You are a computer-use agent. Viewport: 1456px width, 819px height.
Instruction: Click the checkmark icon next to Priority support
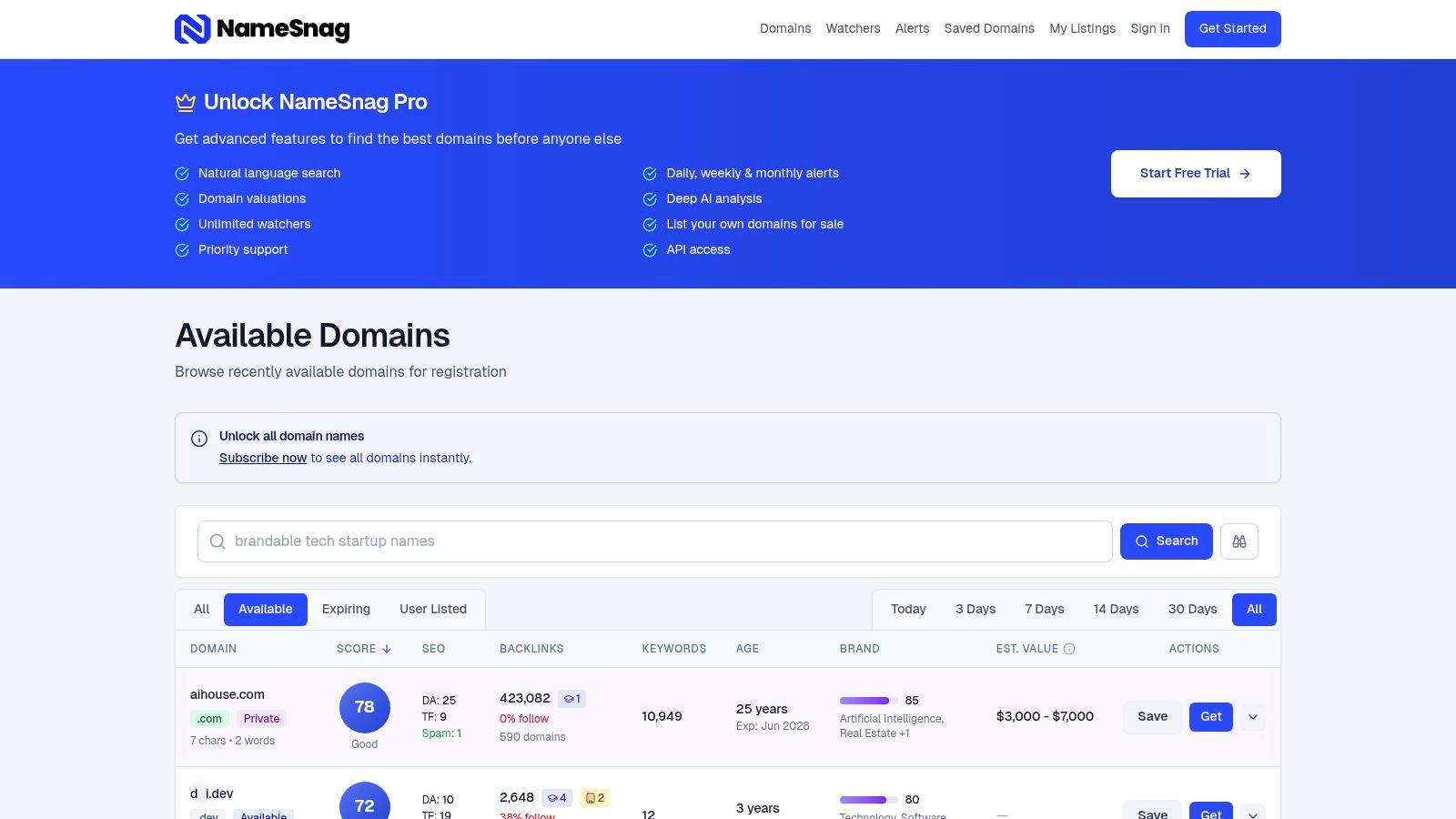coord(182,250)
